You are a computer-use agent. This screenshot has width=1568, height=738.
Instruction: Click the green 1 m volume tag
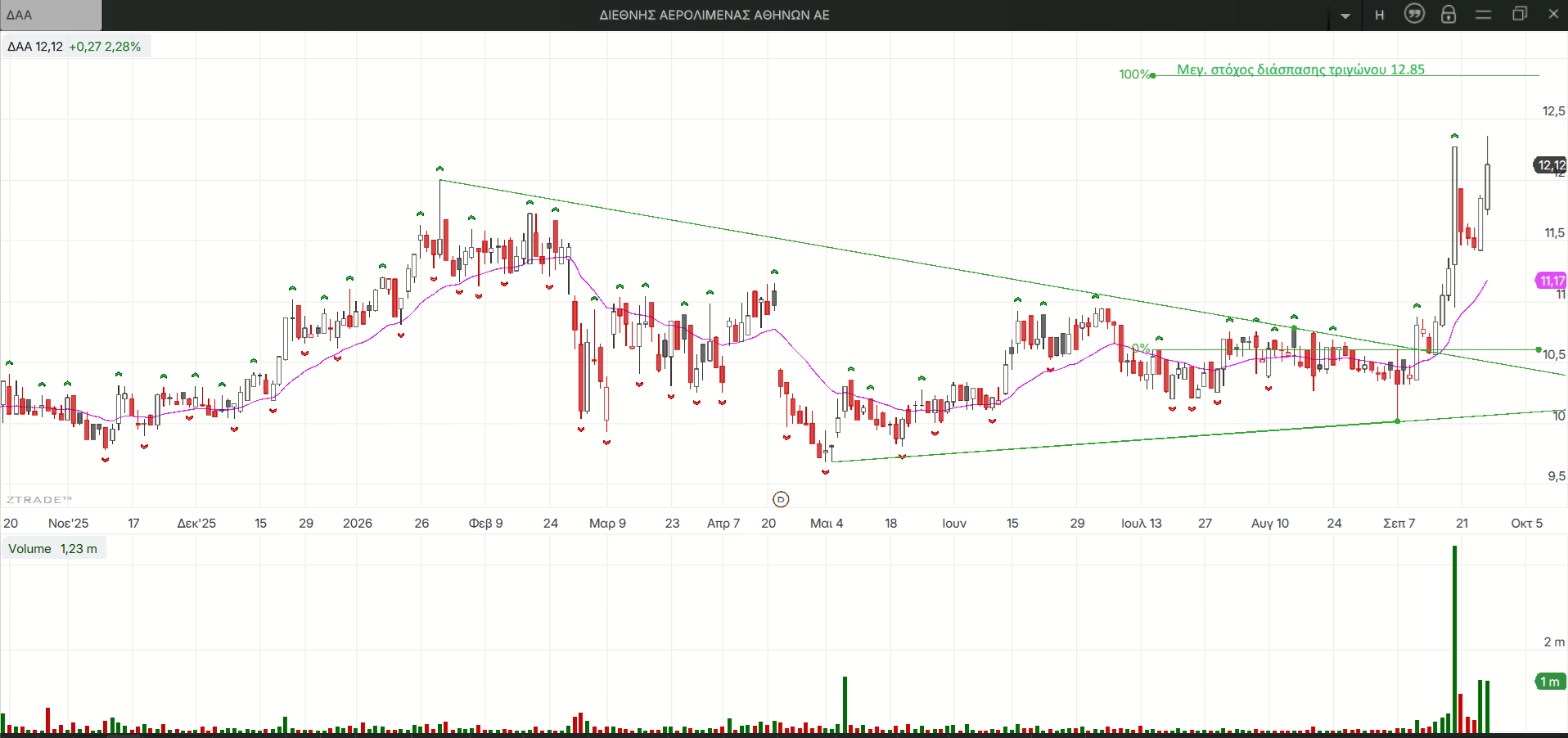1550,682
